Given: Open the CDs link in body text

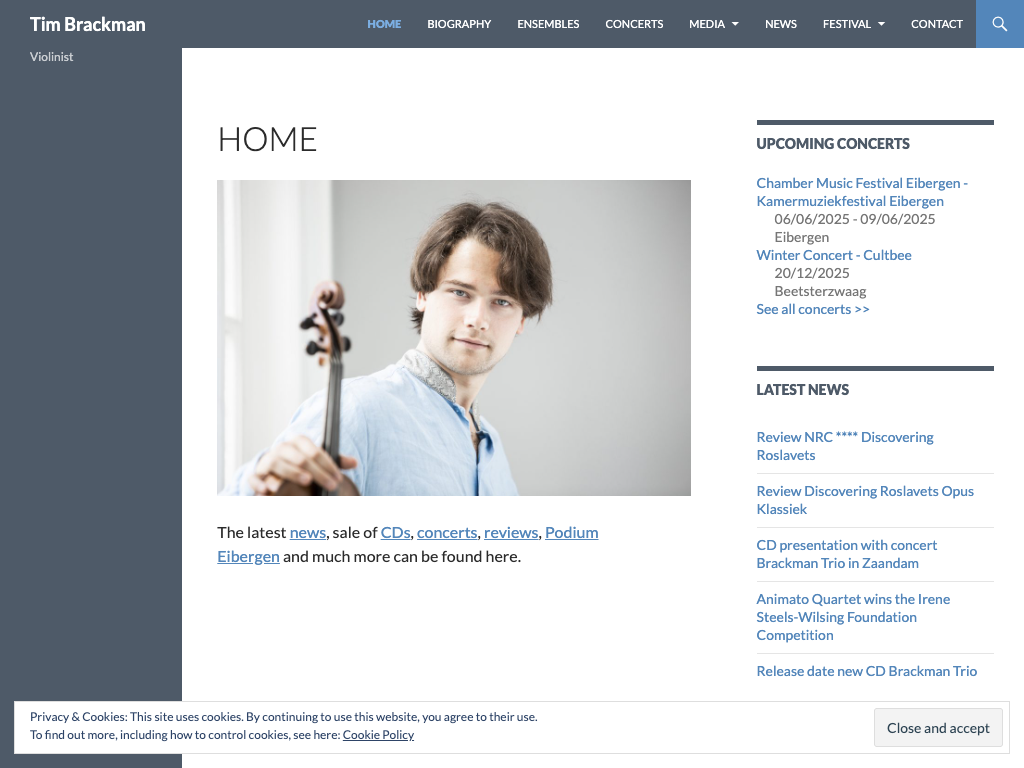Looking at the screenshot, I should pos(395,532).
